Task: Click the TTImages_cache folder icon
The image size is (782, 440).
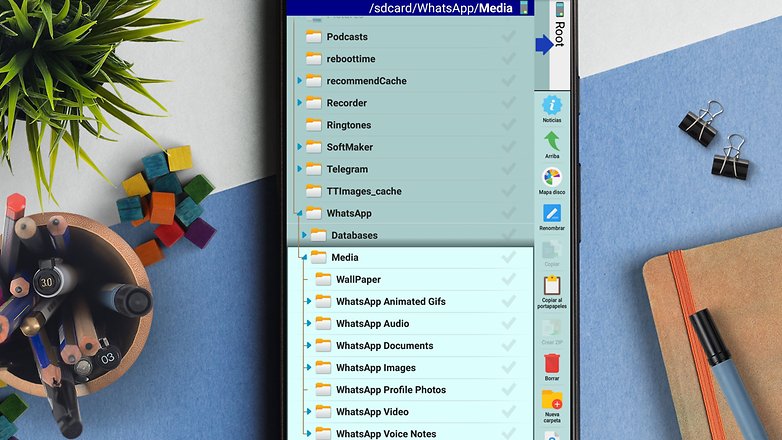Action: pyautogui.click(x=313, y=191)
